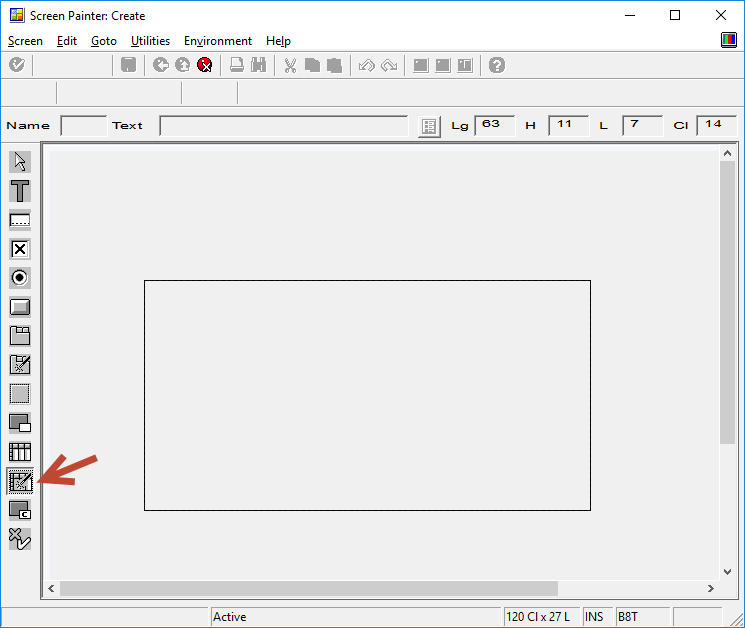Click the Screen Painter window title icon

pyautogui.click(x=17, y=15)
